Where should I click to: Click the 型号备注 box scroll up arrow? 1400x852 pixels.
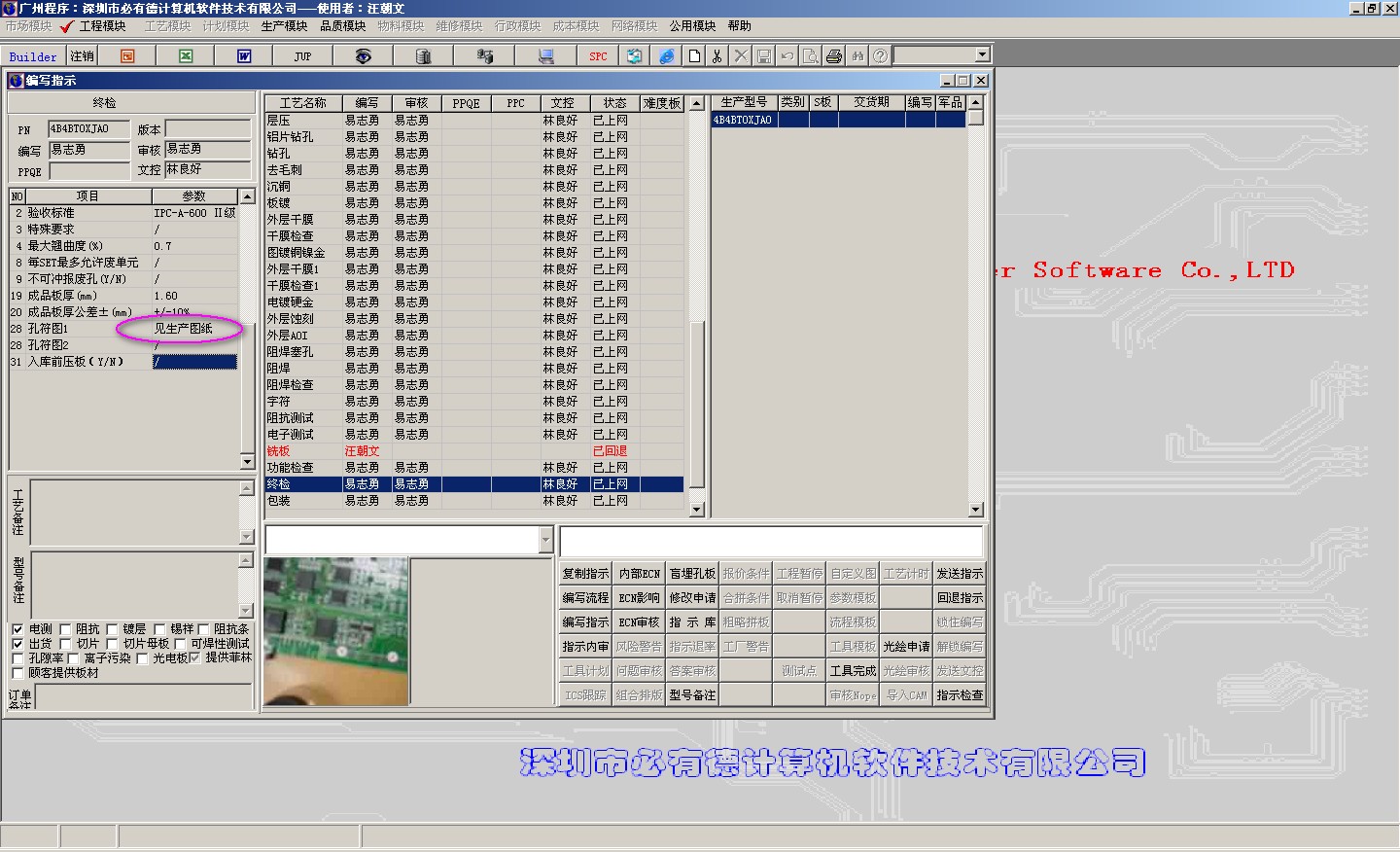246,560
